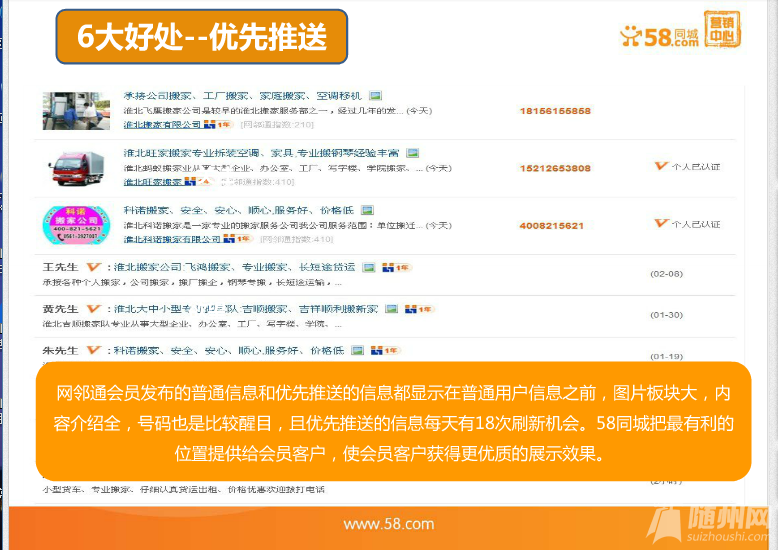Click V verified icon in 4008215621 row
Screen dimensions: 778x550
click(661, 223)
